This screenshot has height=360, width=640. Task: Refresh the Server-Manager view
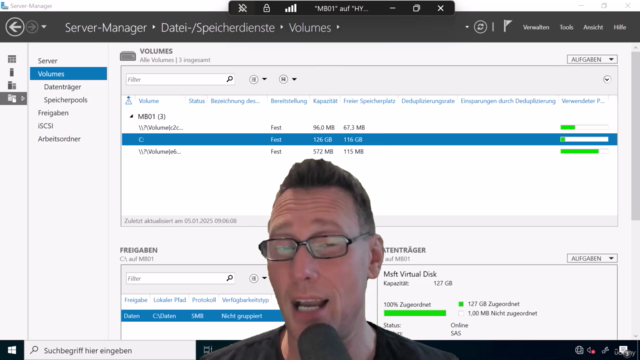point(480,27)
